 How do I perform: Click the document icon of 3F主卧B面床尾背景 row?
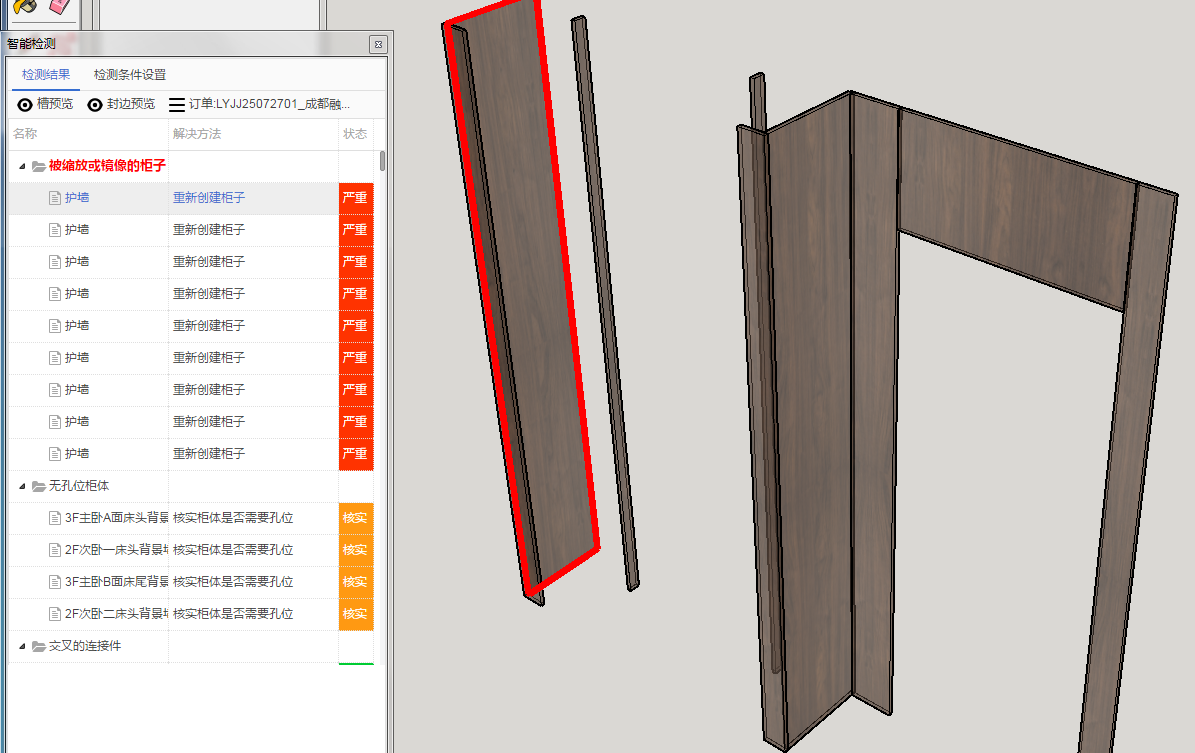56,582
